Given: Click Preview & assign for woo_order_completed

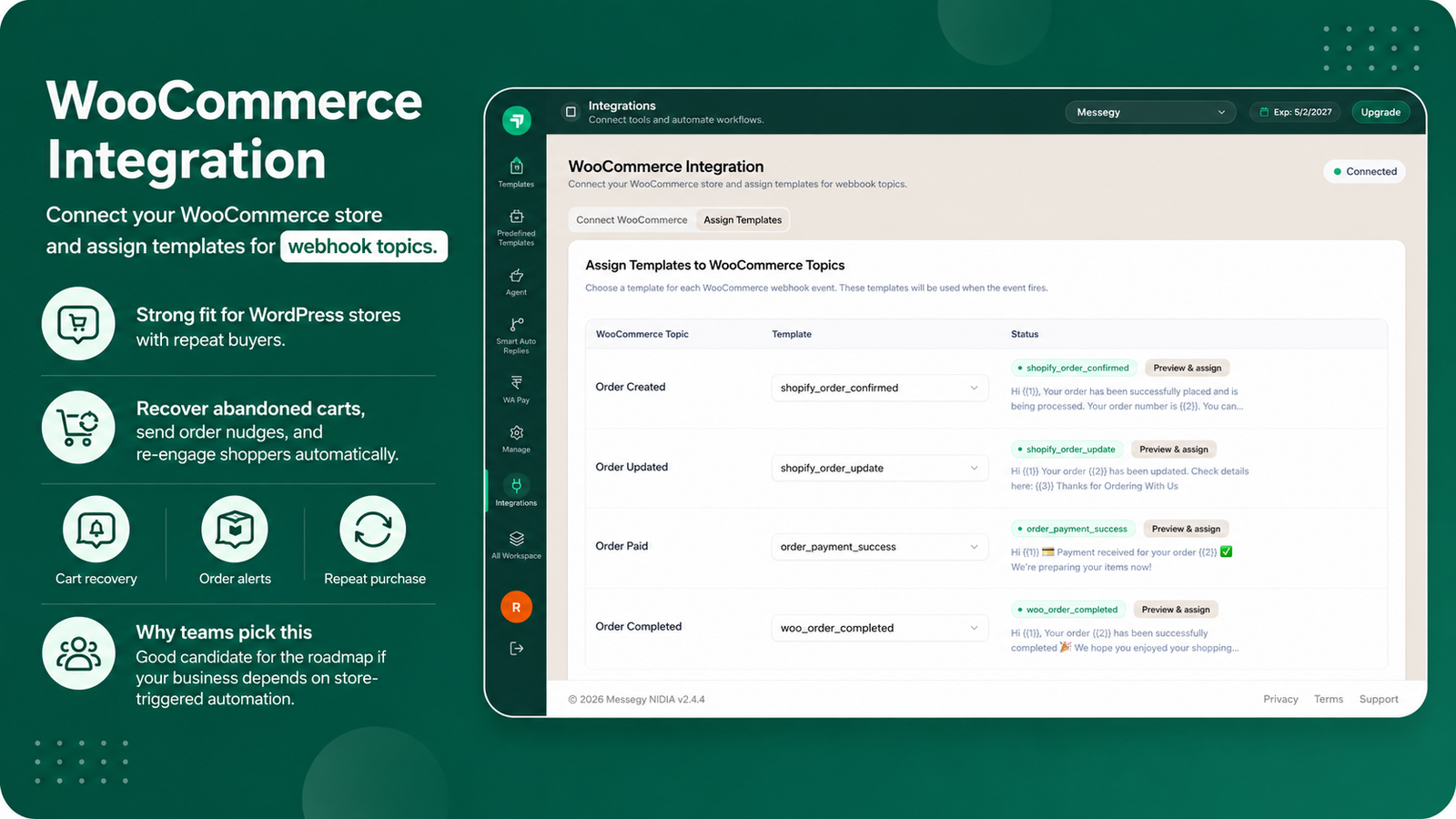Looking at the screenshot, I should point(1176,610).
